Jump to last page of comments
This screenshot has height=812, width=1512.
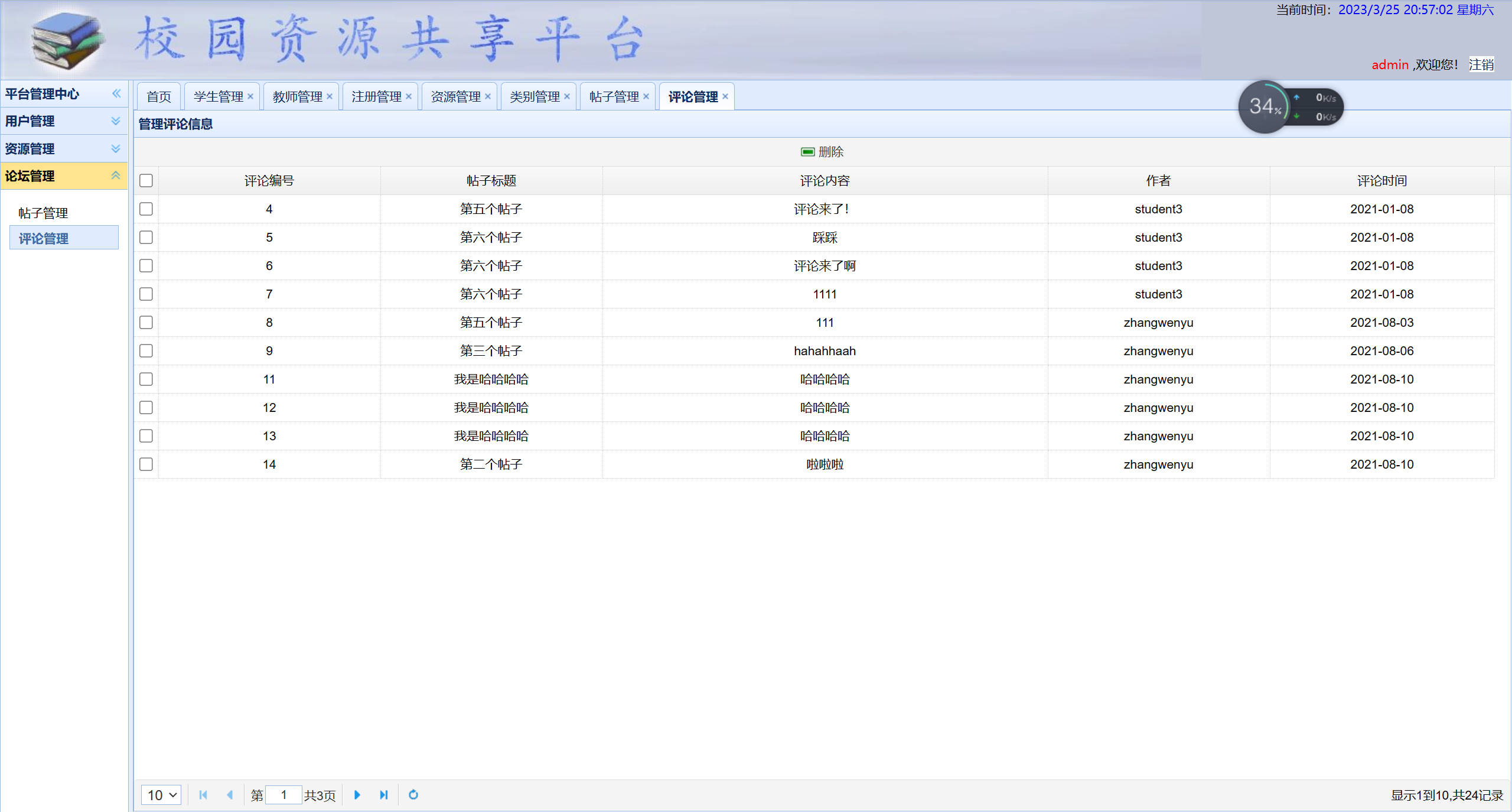tap(383, 795)
